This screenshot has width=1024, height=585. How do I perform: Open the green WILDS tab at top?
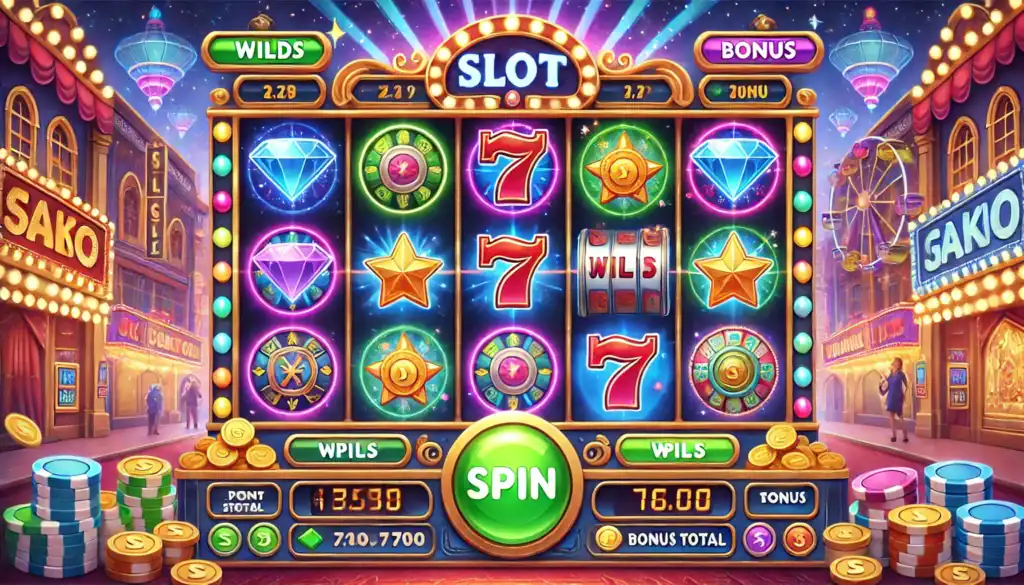coord(266,51)
